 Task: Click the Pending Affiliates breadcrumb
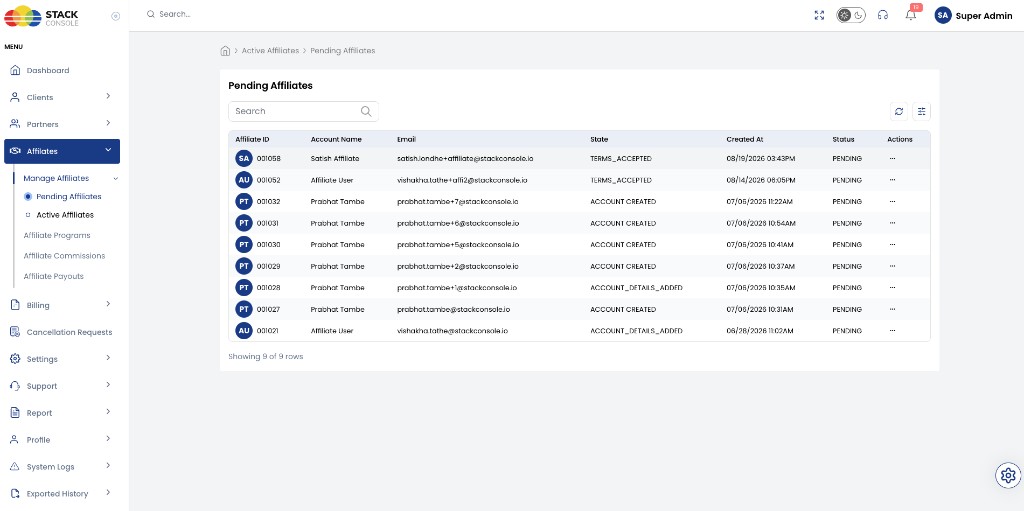coord(343,50)
